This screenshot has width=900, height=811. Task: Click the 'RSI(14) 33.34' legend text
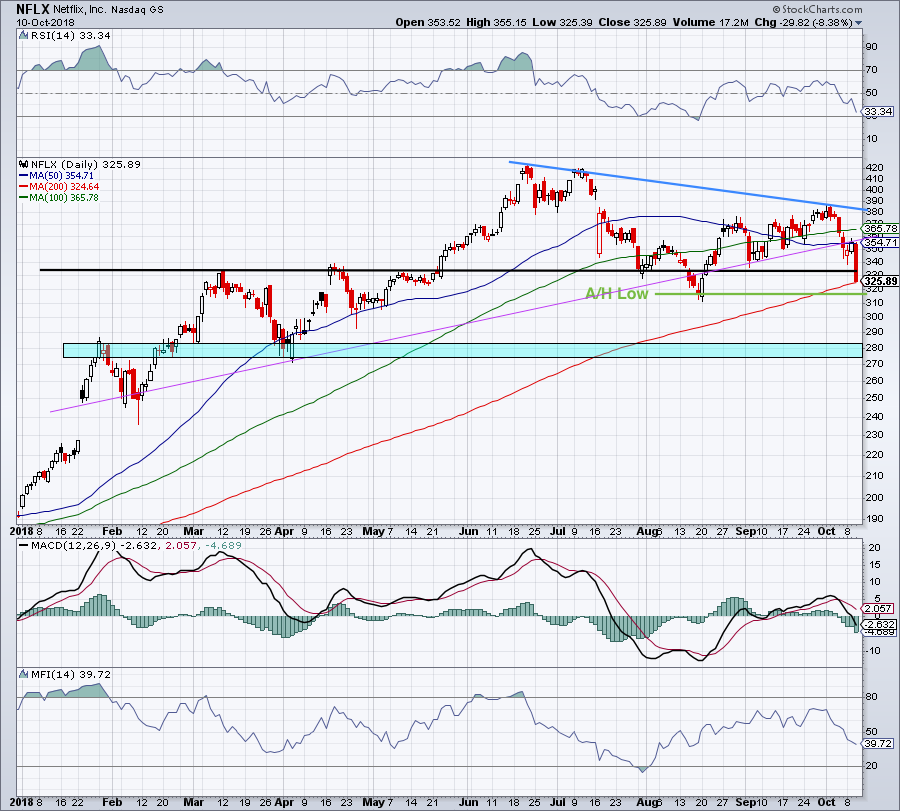click(x=71, y=35)
